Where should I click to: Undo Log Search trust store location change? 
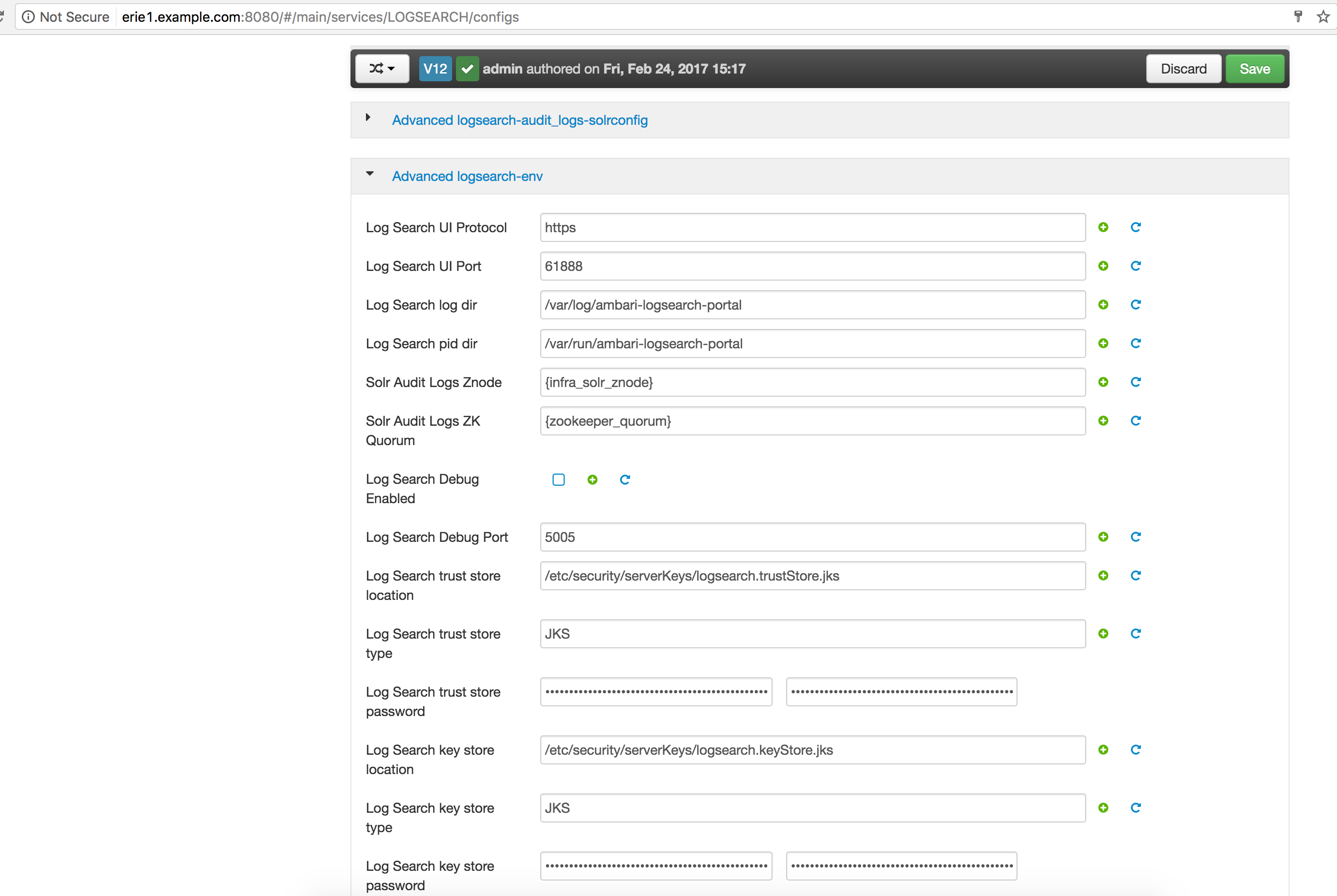tap(1136, 575)
